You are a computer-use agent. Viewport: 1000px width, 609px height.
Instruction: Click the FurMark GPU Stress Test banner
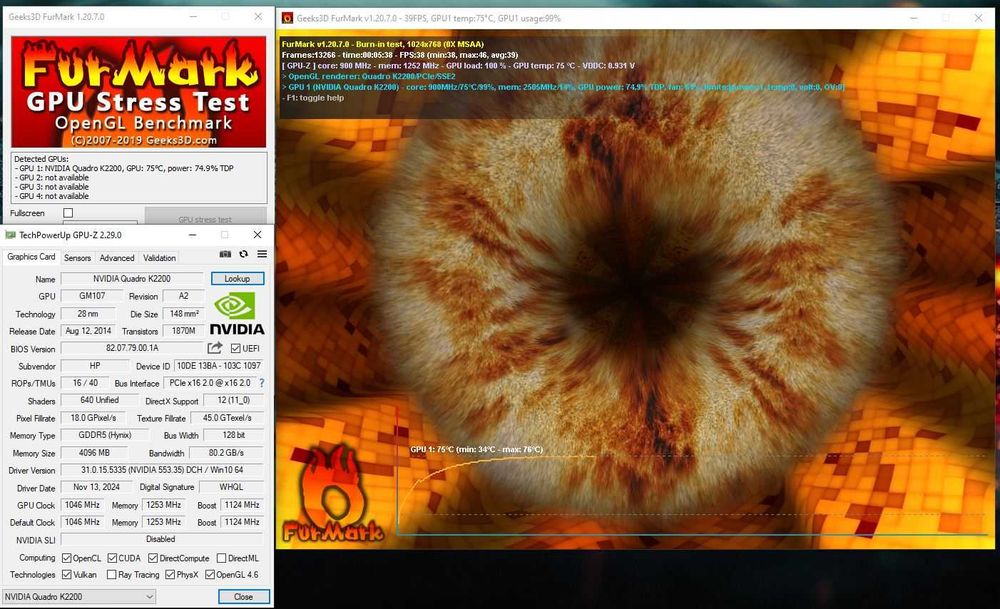coord(138,92)
